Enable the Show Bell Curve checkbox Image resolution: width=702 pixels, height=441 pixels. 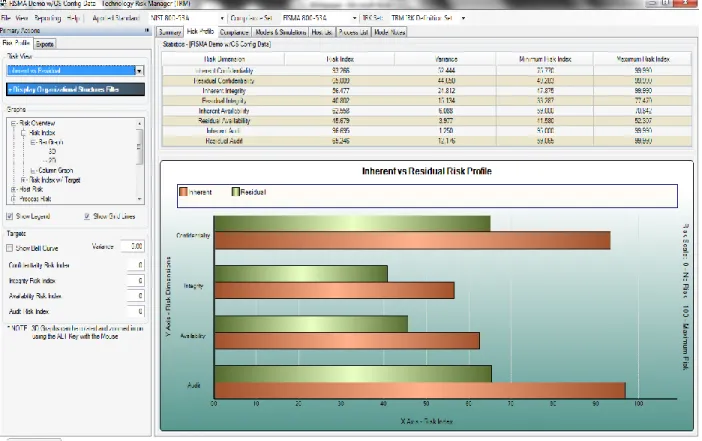click(x=9, y=248)
